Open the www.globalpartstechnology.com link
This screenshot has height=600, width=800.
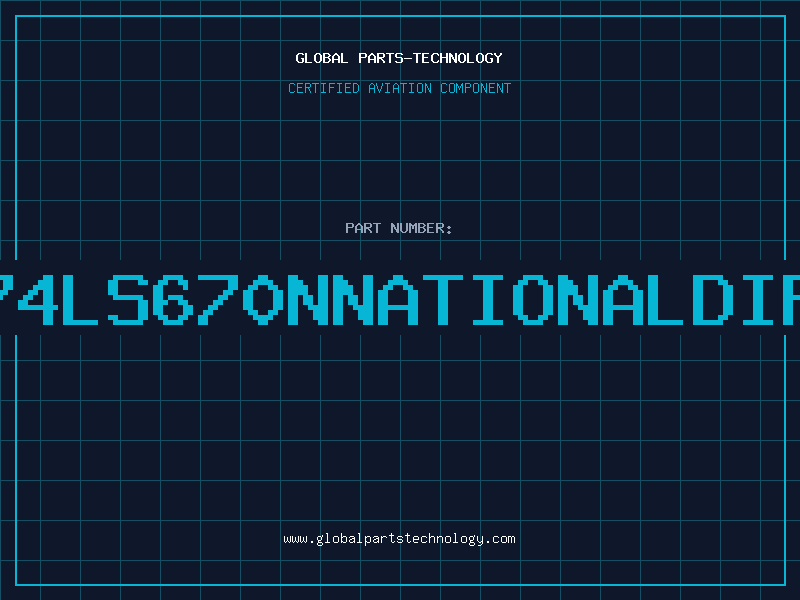pos(399,539)
